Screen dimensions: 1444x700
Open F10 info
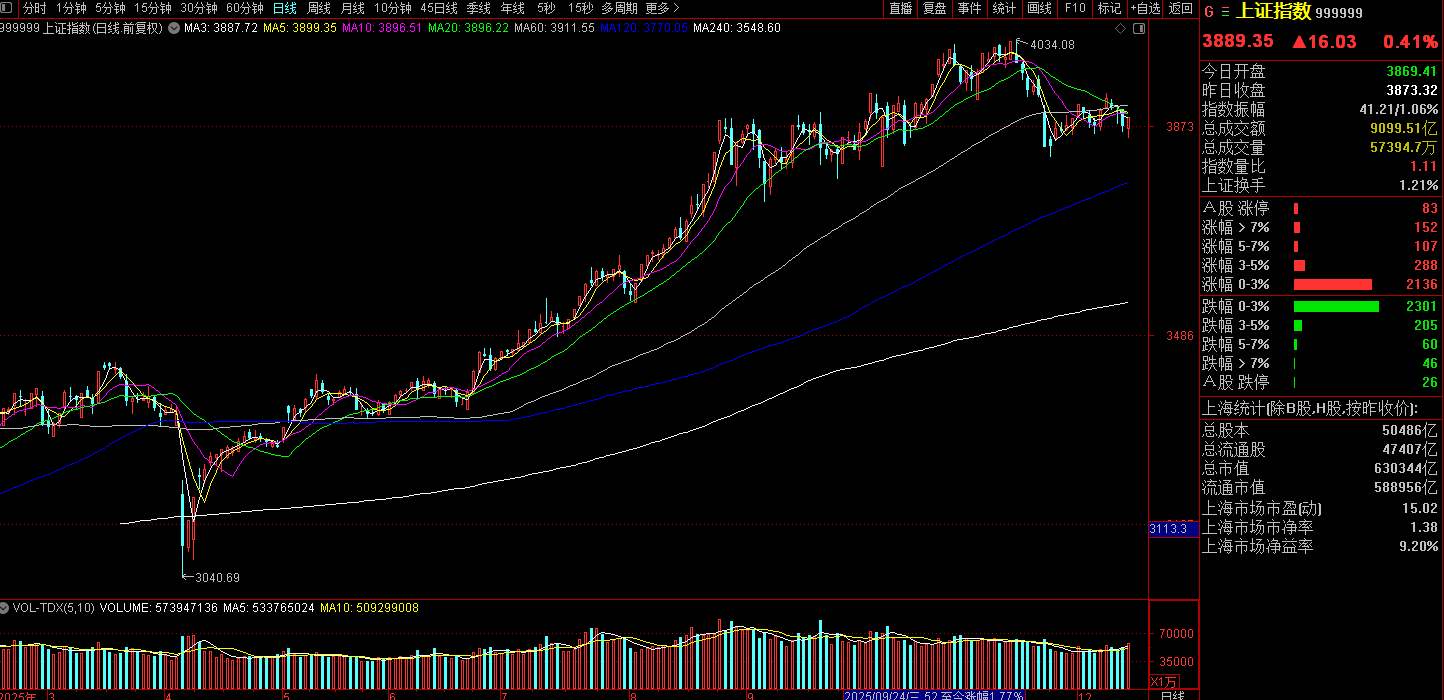click(x=1075, y=8)
